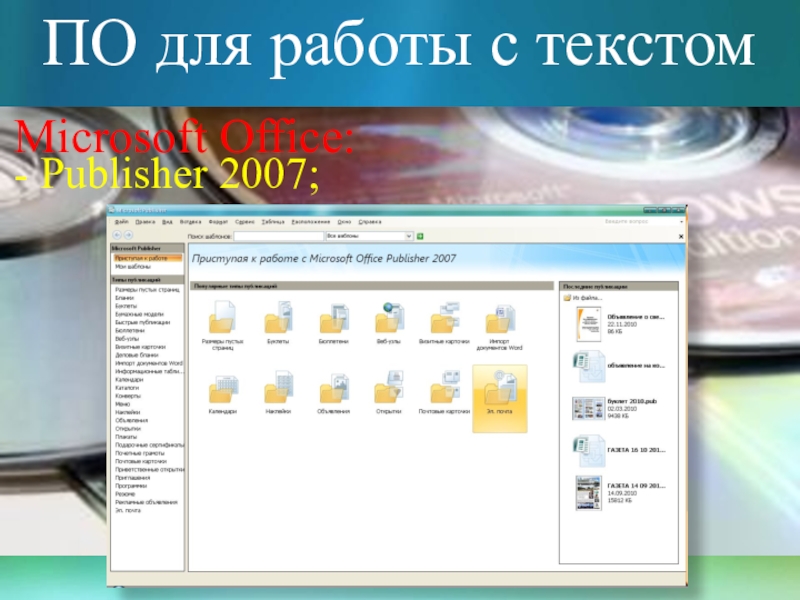
Task: Select Резюме in the publication types list
Action: (125, 493)
